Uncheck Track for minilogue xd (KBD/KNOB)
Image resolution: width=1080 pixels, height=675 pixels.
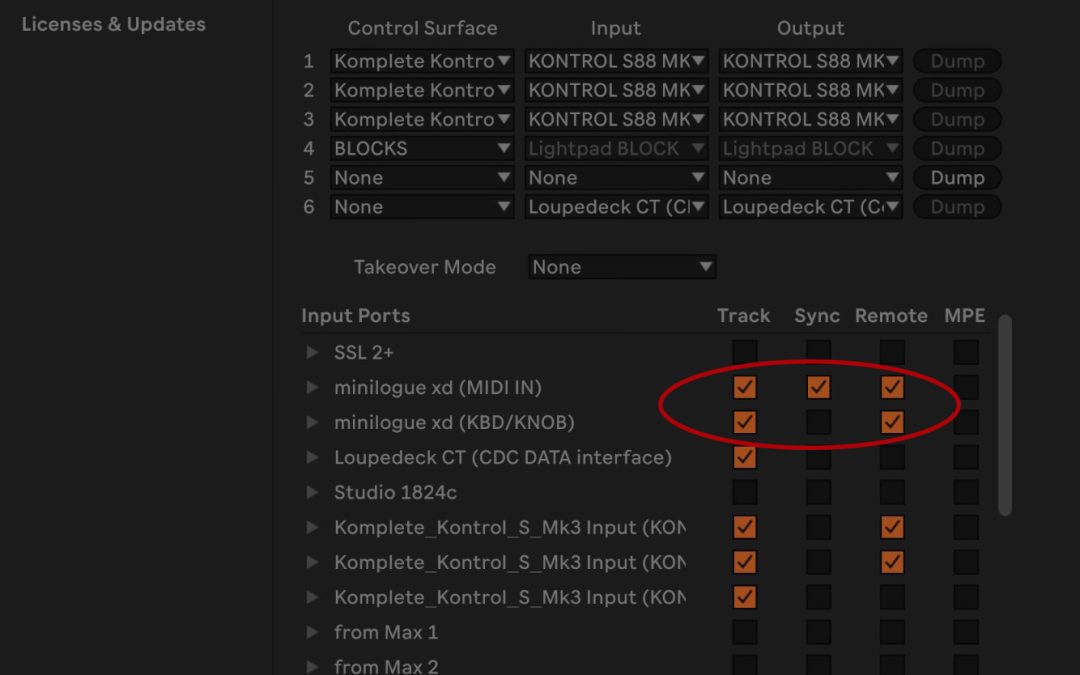744,422
